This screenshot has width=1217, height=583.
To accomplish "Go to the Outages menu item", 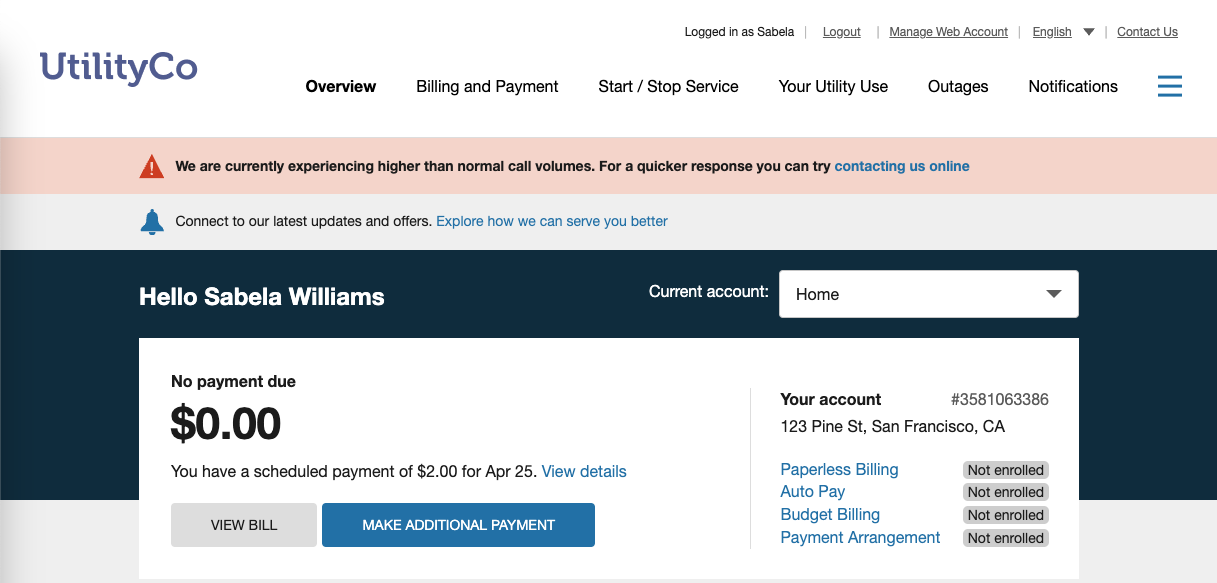I will coord(958,86).
